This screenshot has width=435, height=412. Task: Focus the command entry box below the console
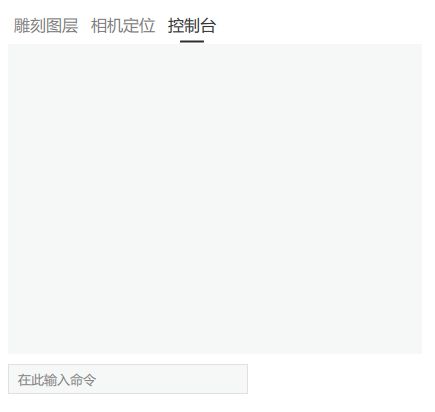(128, 379)
